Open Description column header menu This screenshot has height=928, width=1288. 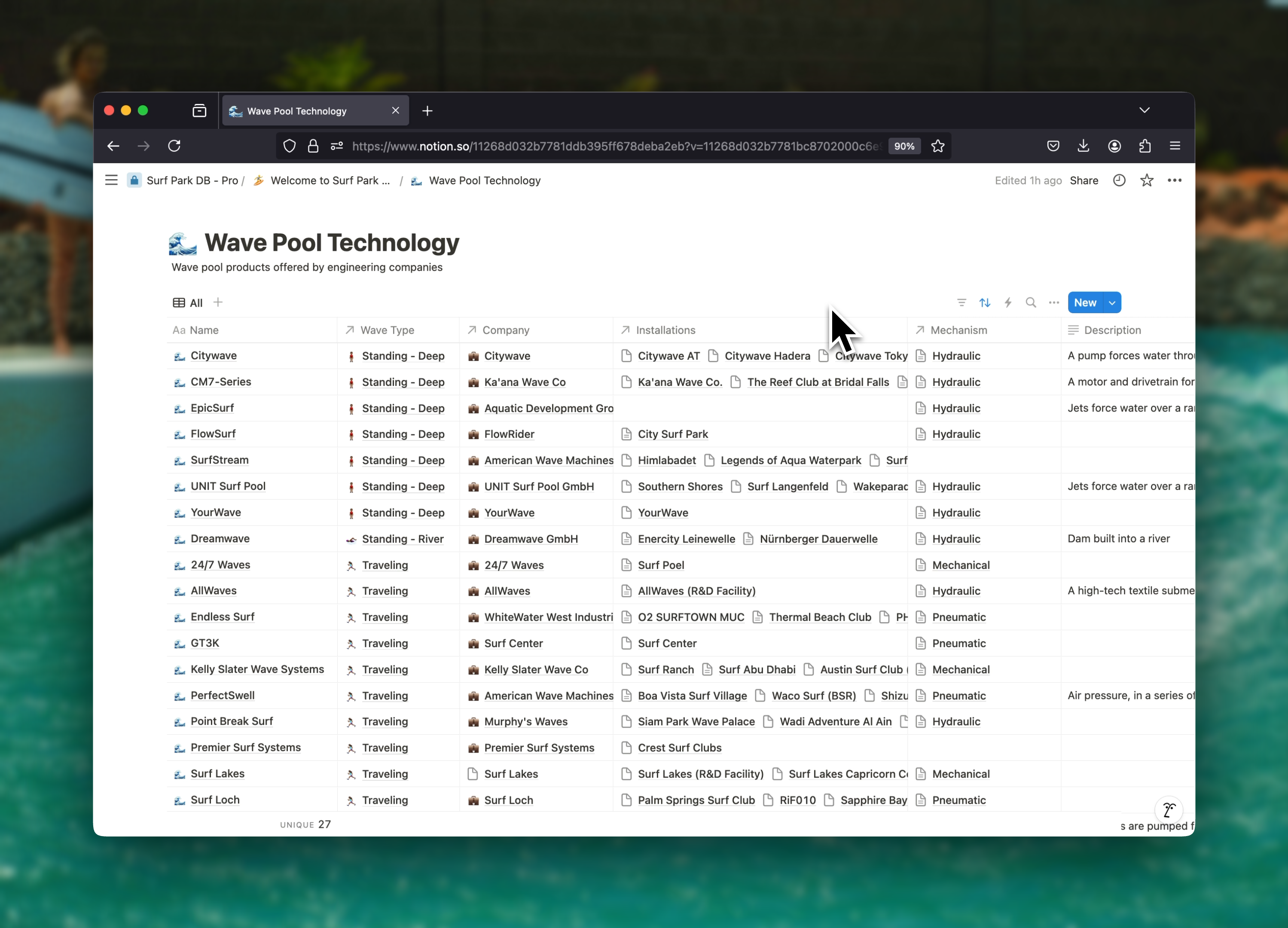point(1128,330)
